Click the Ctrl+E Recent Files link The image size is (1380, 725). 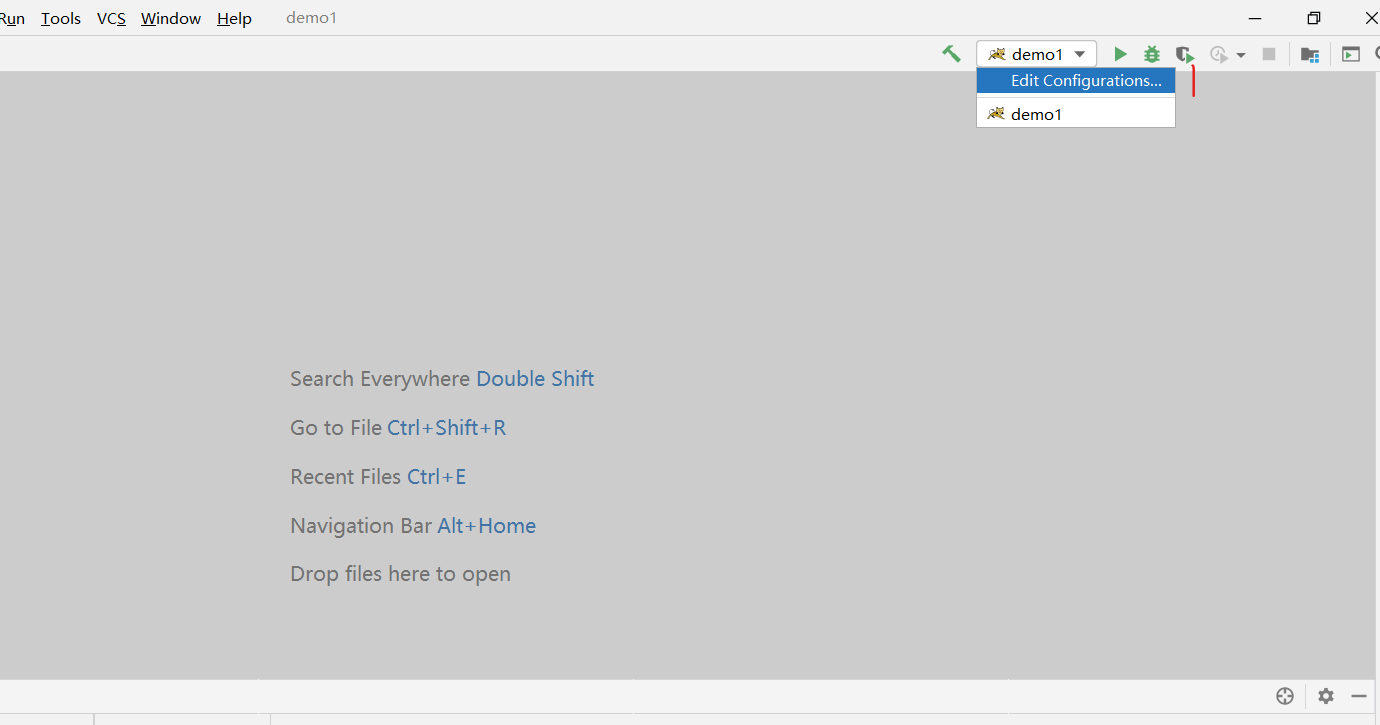[x=437, y=476]
